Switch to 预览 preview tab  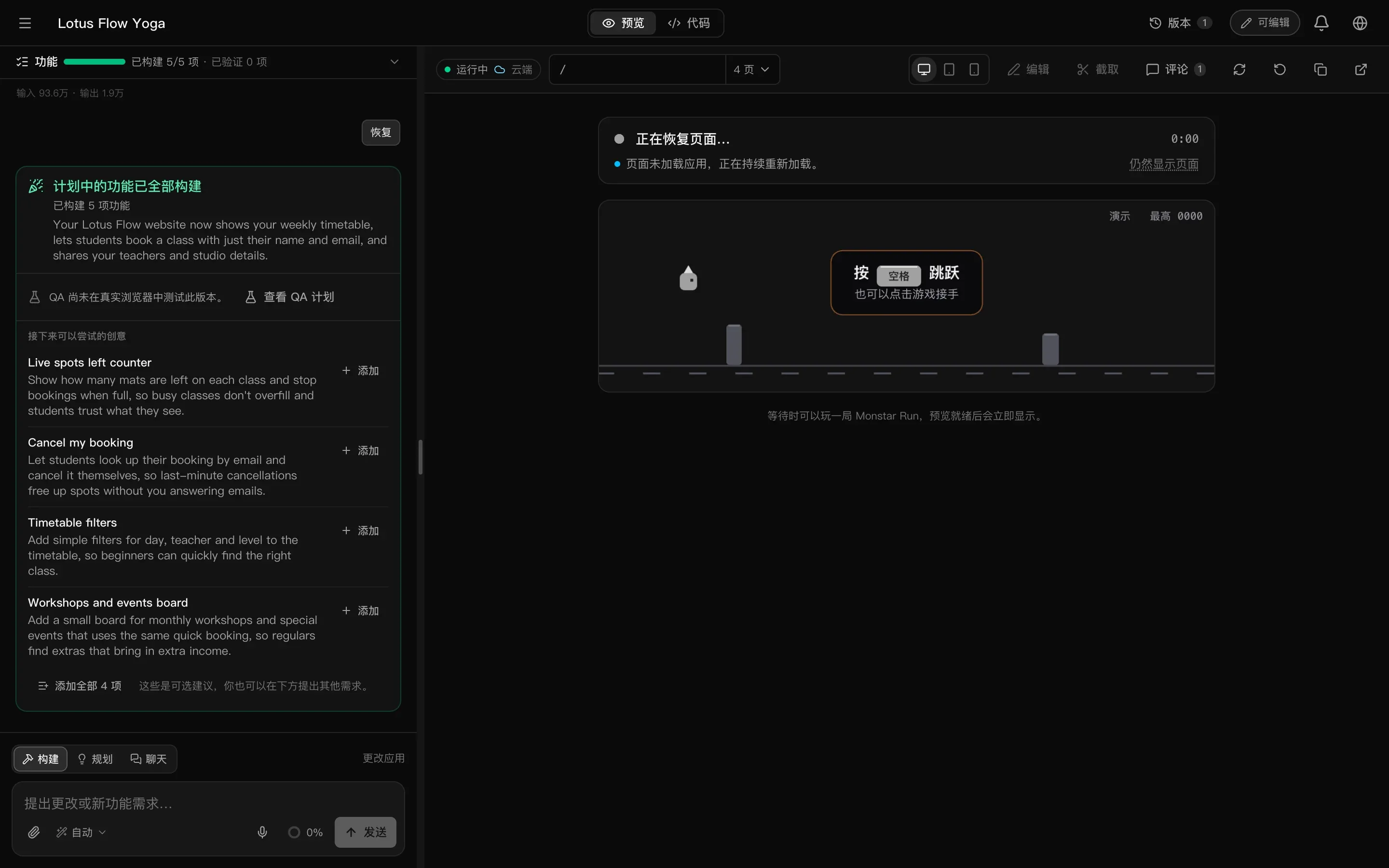click(x=623, y=23)
